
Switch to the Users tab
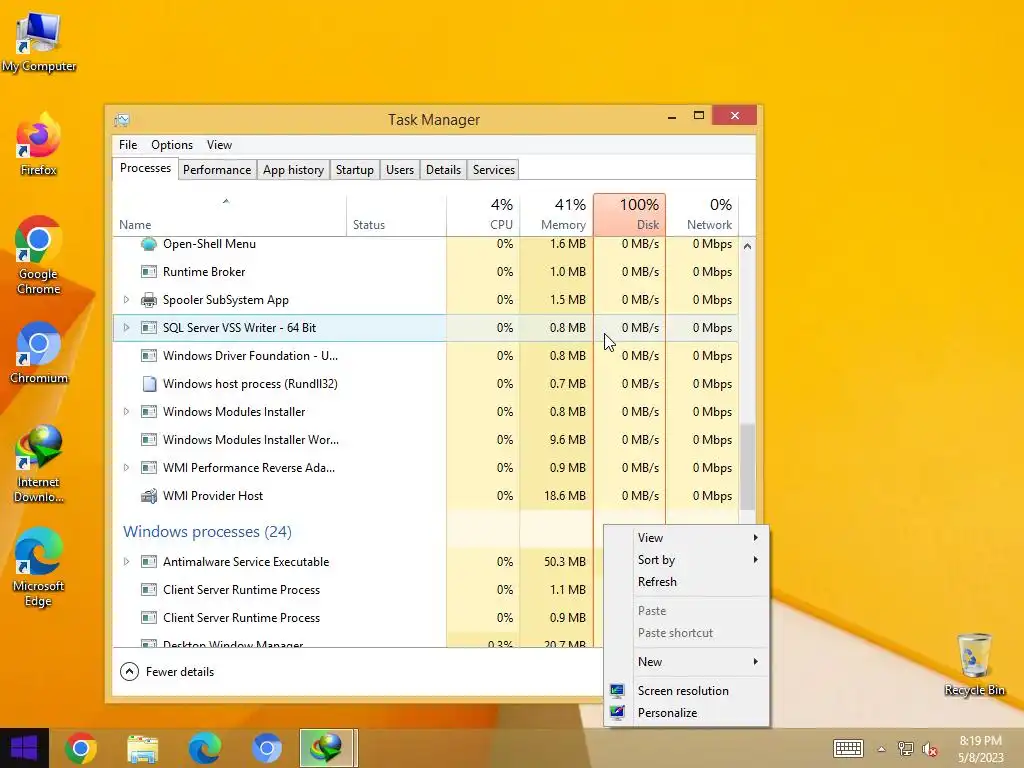(x=400, y=170)
